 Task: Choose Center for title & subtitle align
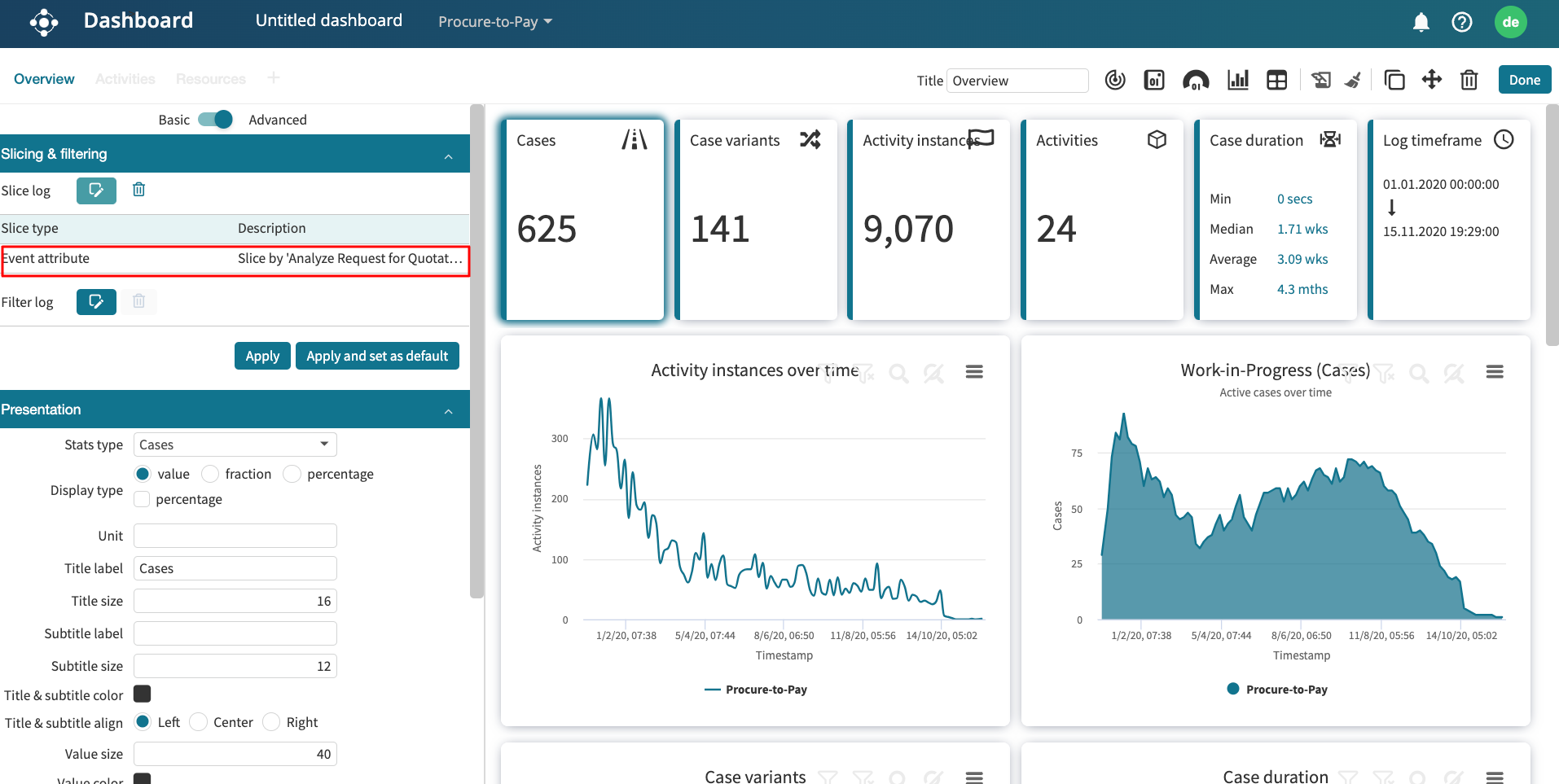[199, 722]
